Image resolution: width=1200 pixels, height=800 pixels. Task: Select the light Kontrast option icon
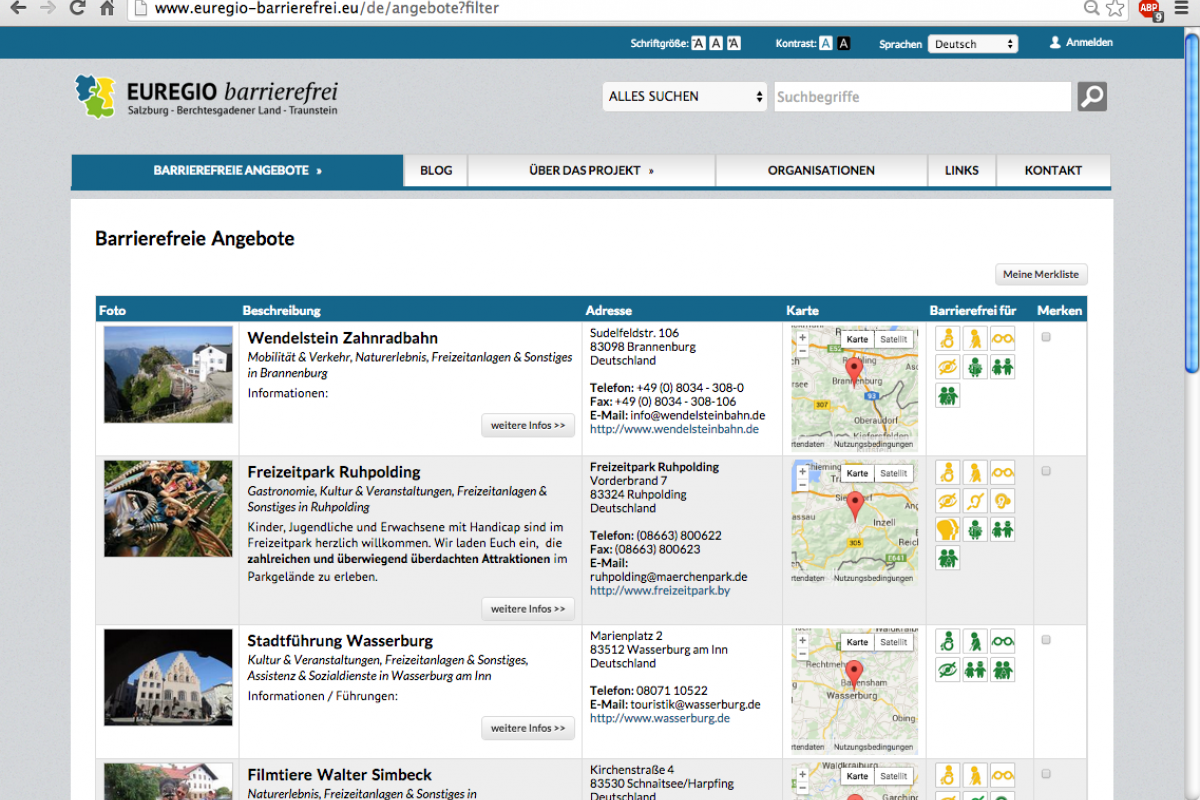pyautogui.click(x=826, y=43)
